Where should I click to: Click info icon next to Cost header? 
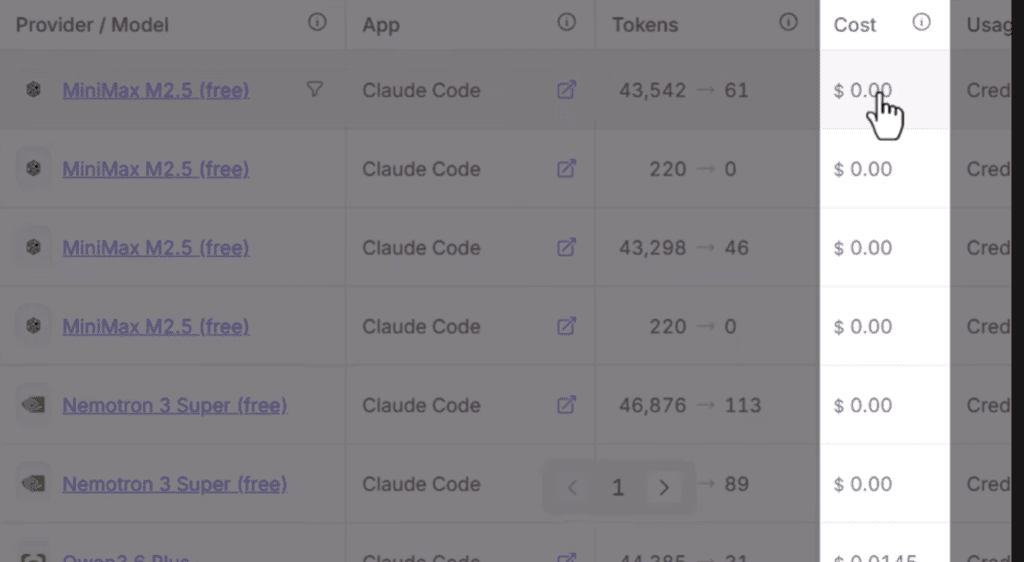coord(921,23)
